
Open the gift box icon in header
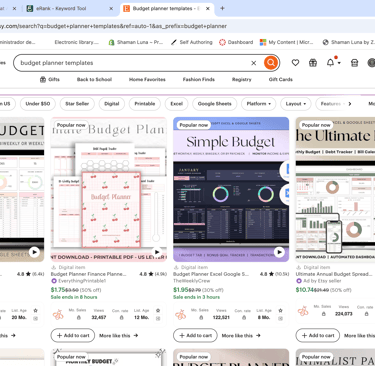pyautogui.click(x=313, y=63)
